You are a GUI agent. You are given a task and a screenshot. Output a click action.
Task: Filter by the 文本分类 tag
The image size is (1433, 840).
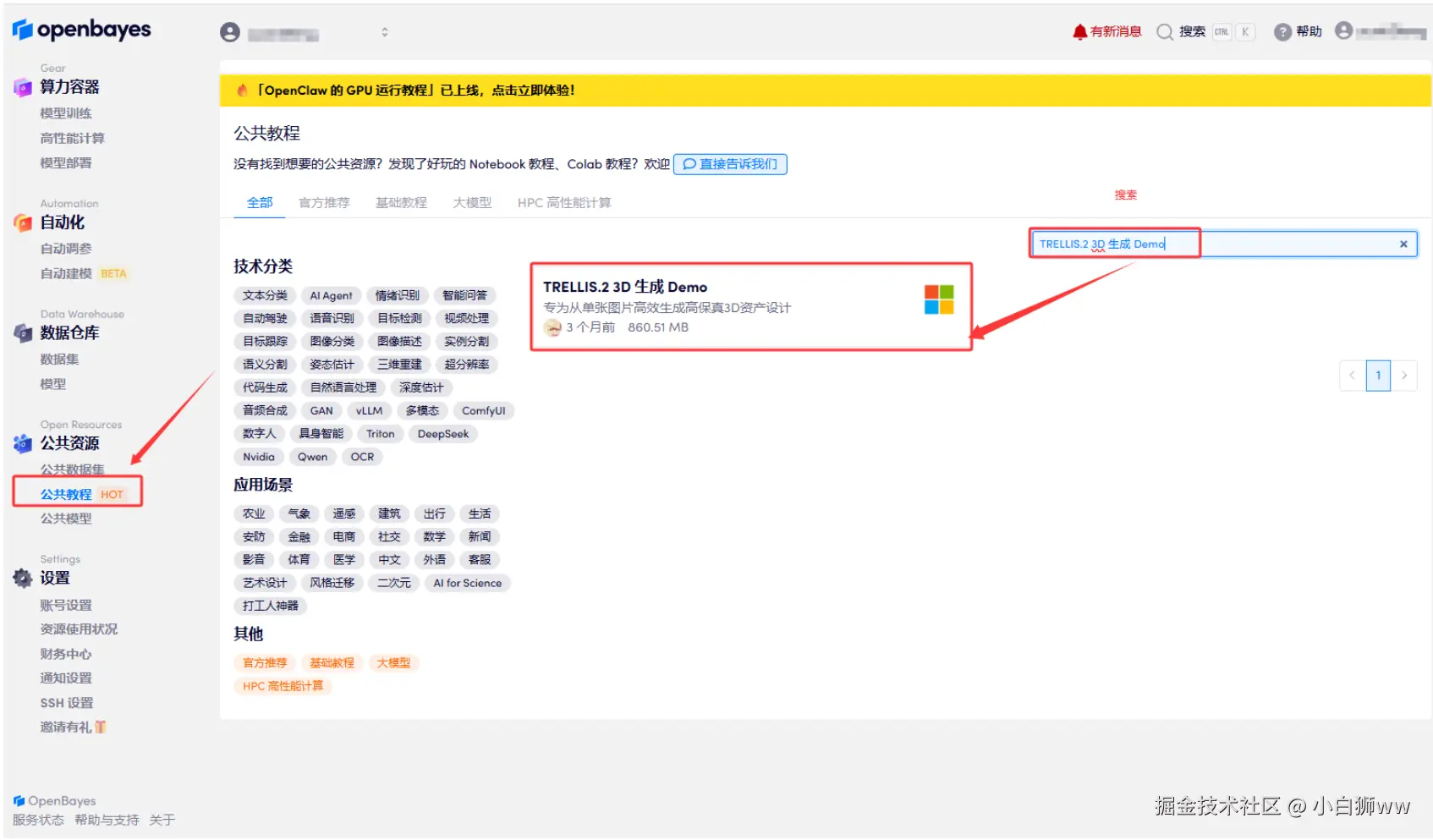(265, 296)
